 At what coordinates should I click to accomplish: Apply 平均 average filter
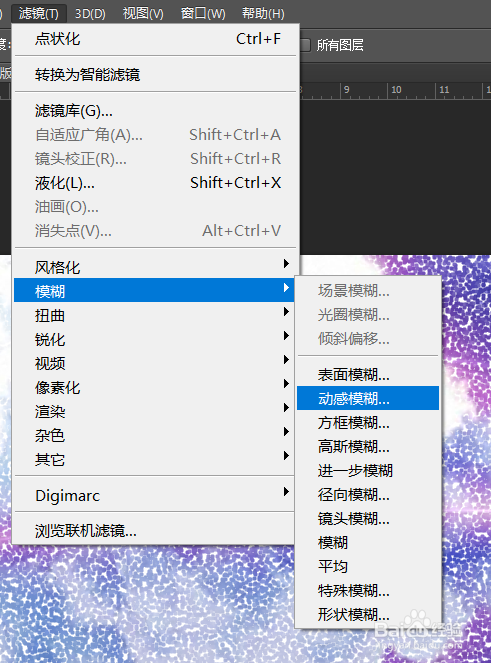pos(368,566)
